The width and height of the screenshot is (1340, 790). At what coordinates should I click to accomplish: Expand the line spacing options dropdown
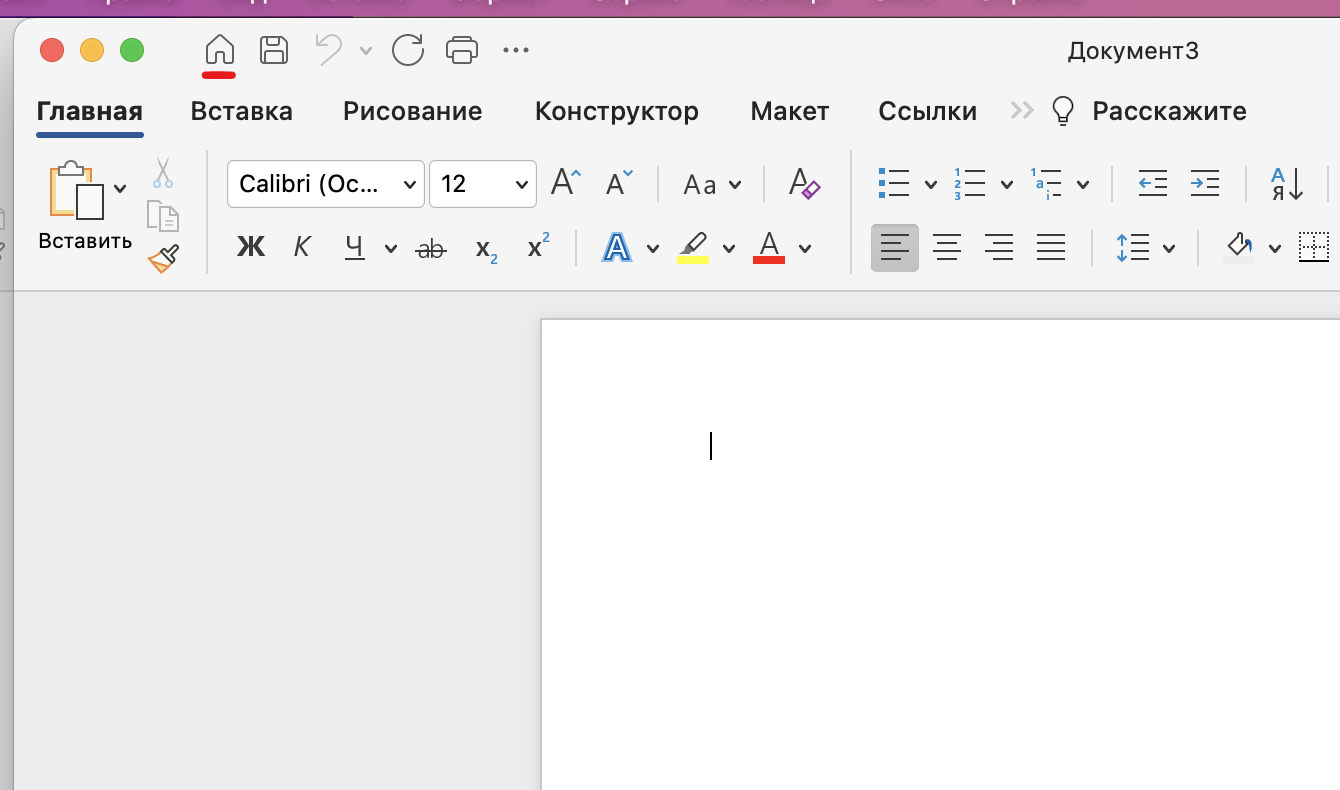click(1169, 248)
